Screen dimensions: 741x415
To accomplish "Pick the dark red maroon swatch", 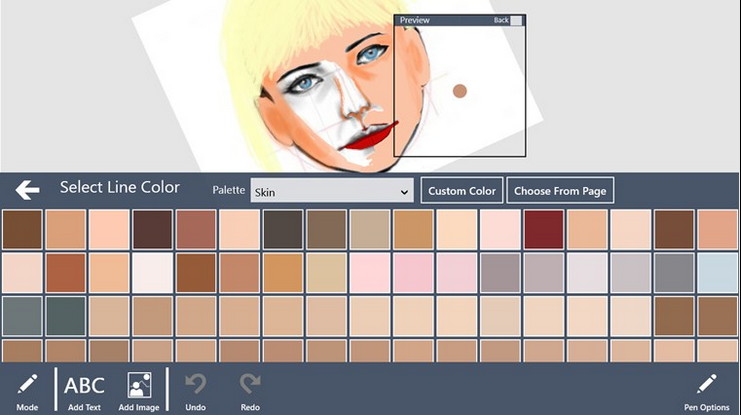I will pos(544,229).
